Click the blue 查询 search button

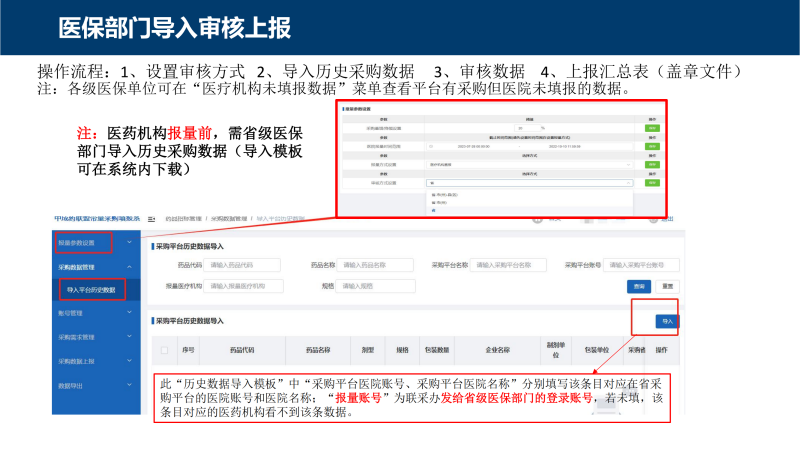(x=641, y=286)
